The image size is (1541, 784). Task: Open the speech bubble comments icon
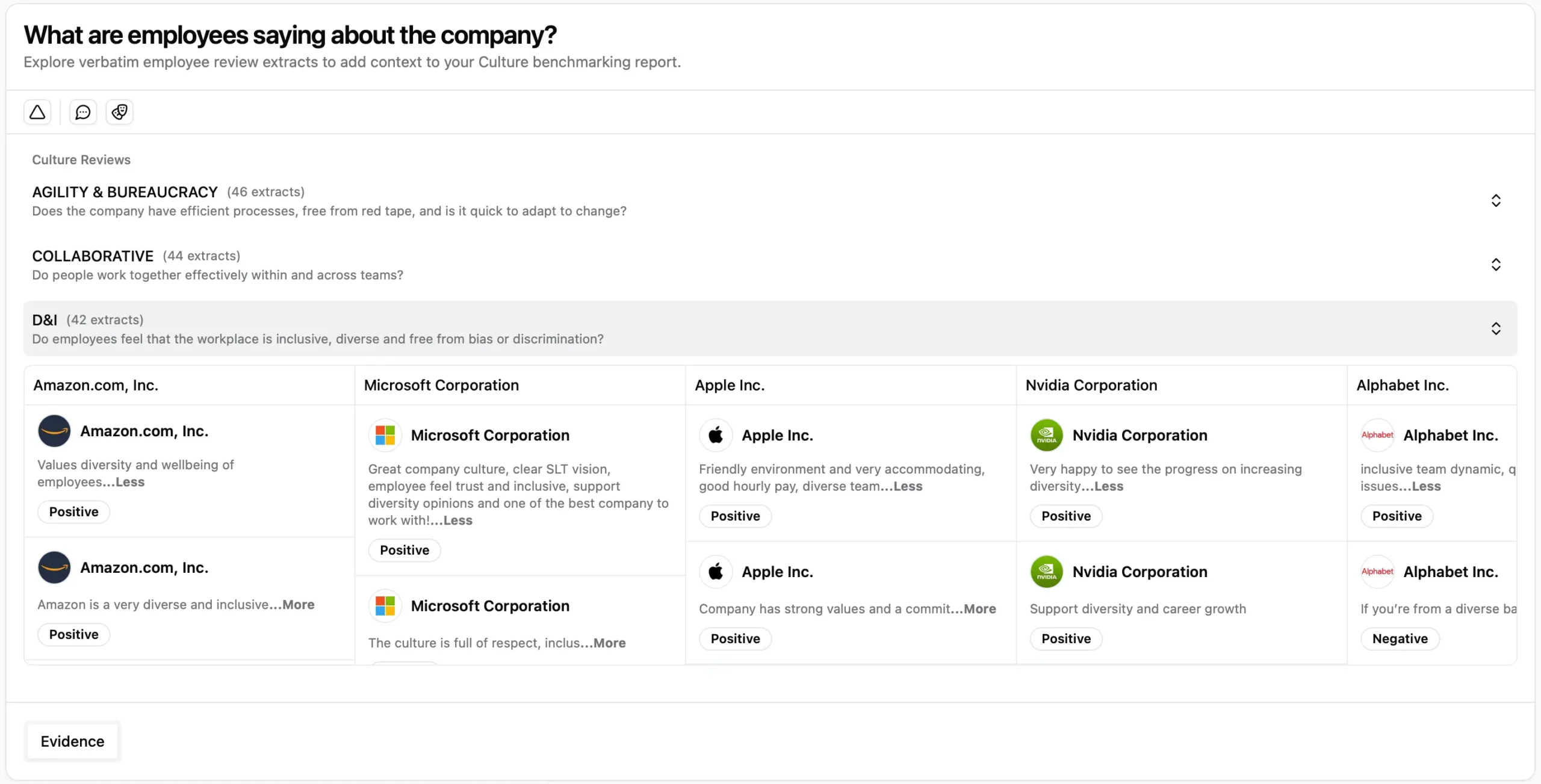(83, 112)
